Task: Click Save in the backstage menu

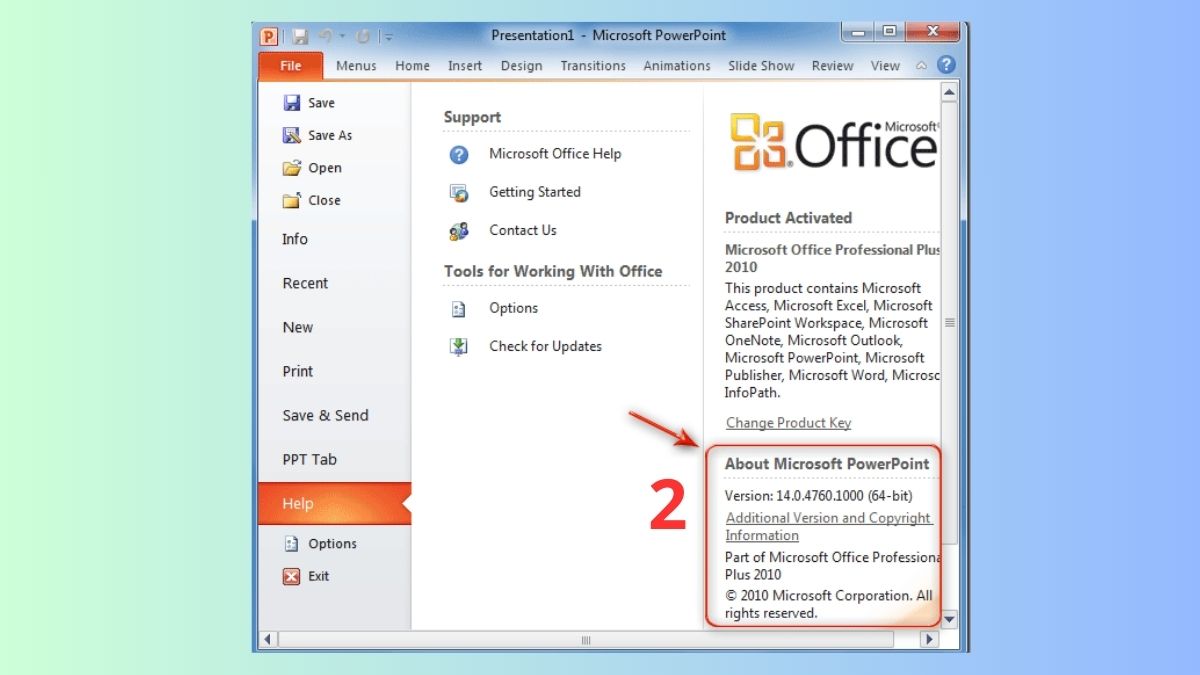Action: 321,103
